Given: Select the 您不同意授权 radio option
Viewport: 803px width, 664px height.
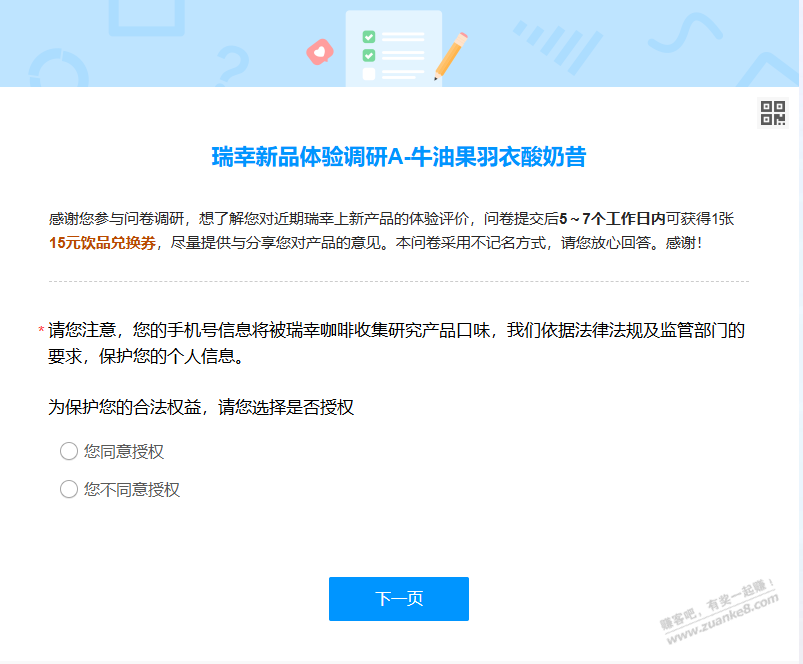Looking at the screenshot, I should tap(69, 489).
